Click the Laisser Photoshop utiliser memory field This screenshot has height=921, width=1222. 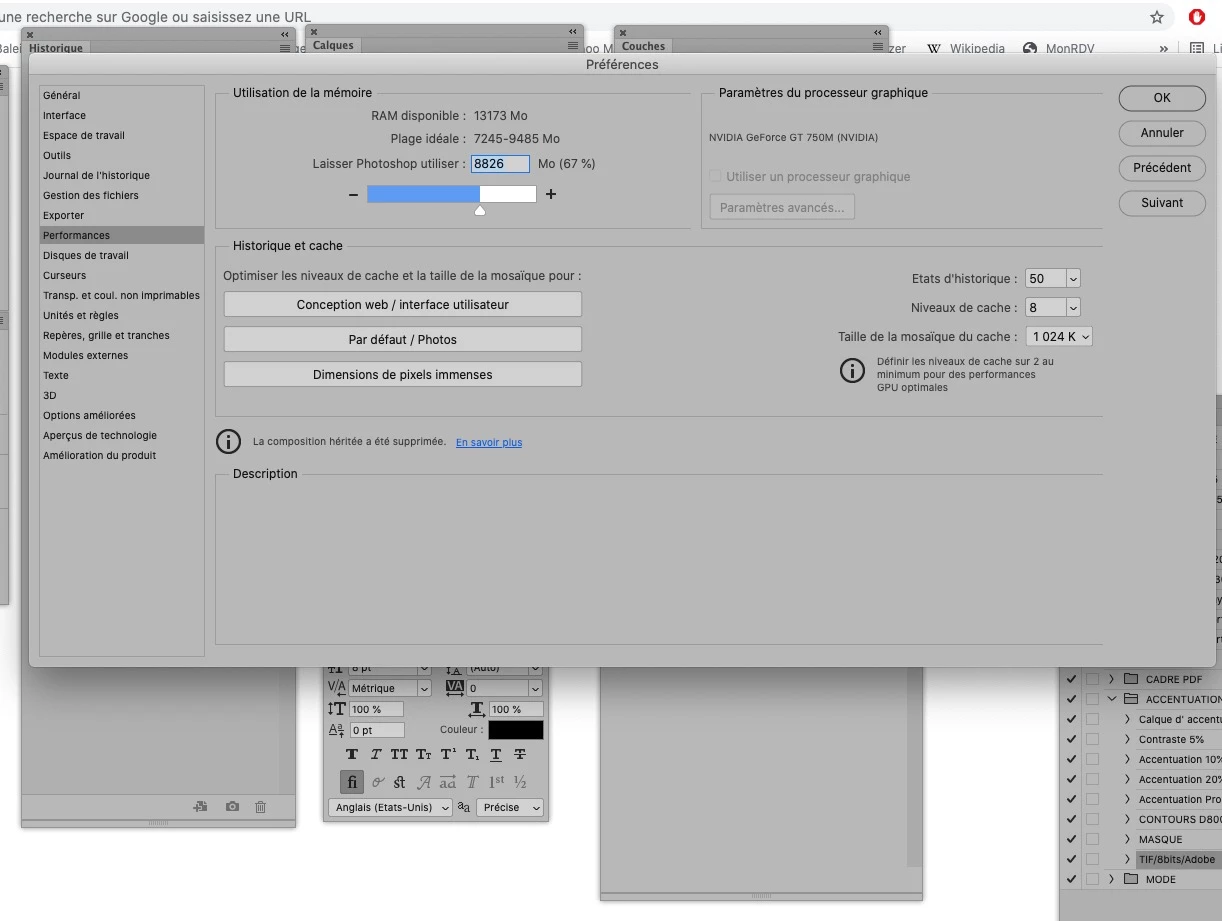coord(501,164)
